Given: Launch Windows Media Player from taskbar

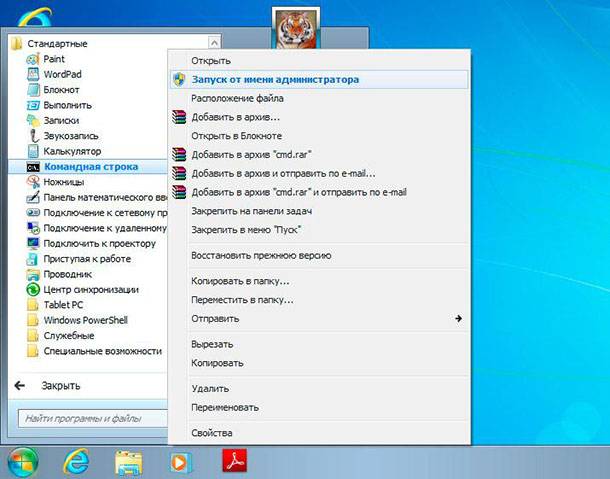Looking at the screenshot, I should click(x=181, y=463).
